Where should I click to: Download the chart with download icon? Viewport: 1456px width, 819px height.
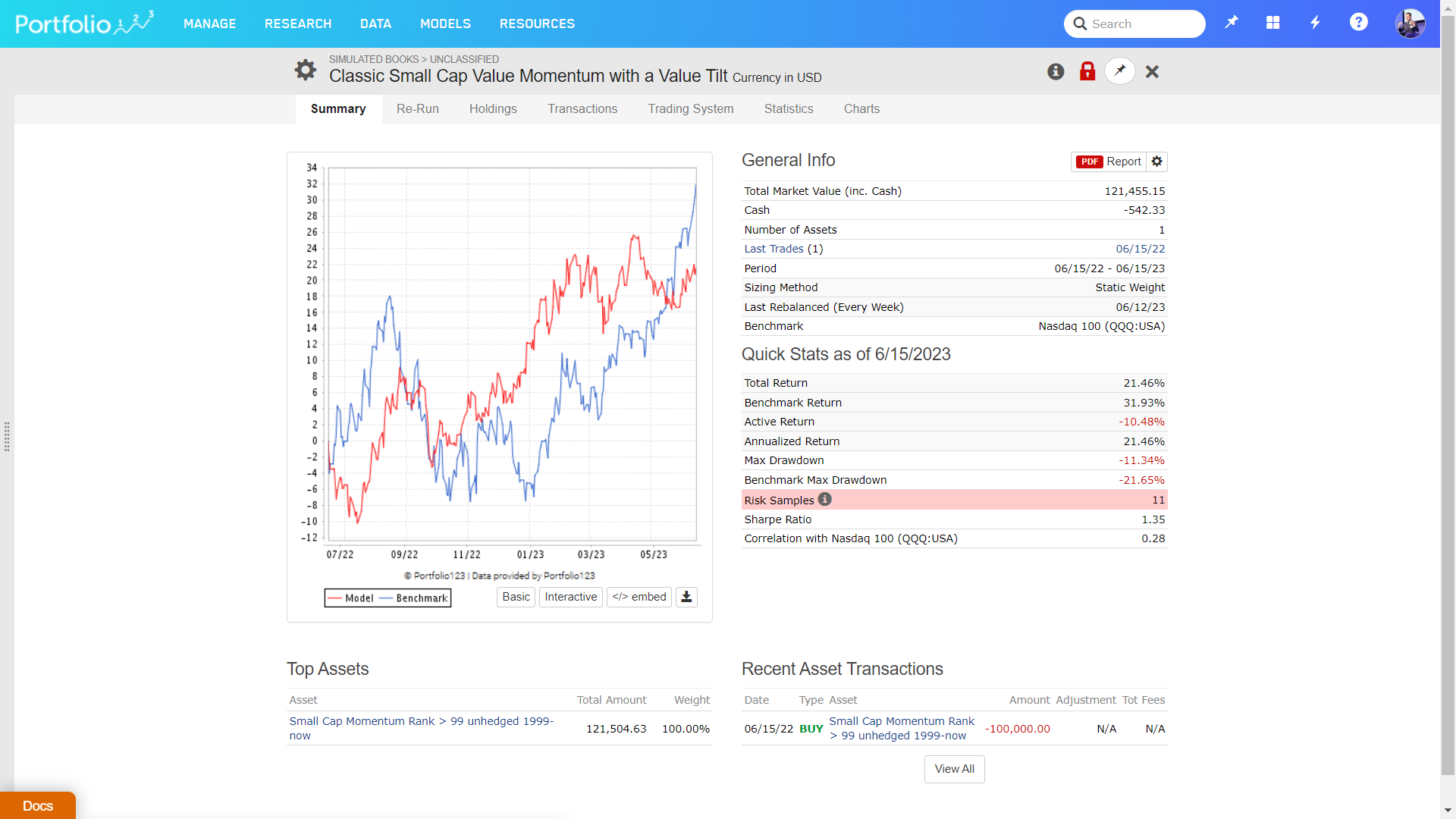click(686, 597)
